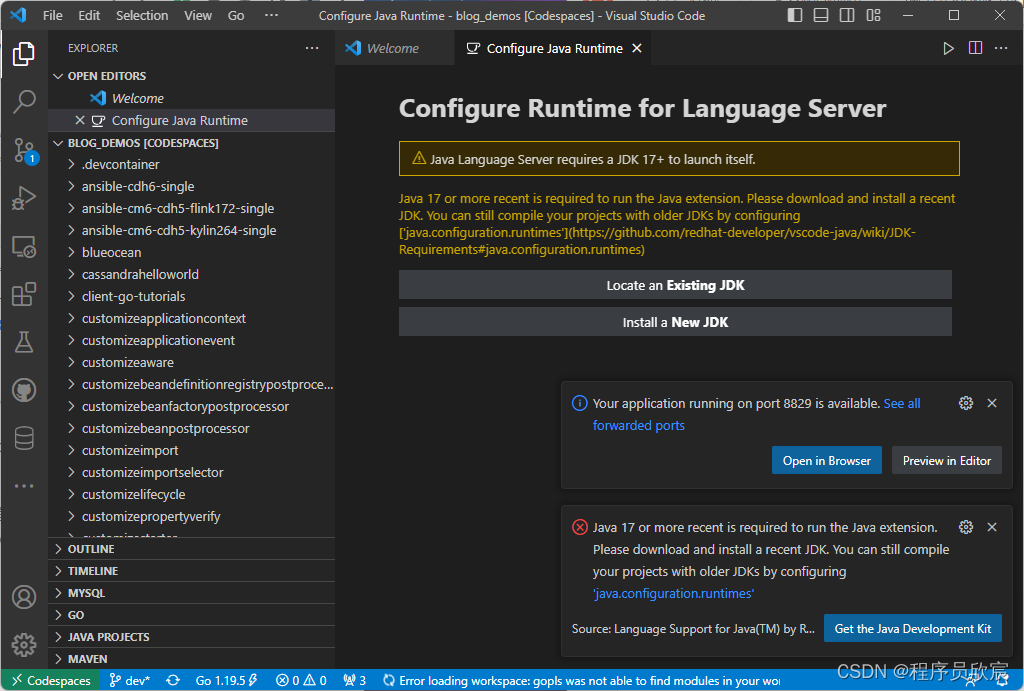Open the Search view in activity bar
This screenshot has width=1024, height=691.
pyautogui.click(x=24, y=101)
